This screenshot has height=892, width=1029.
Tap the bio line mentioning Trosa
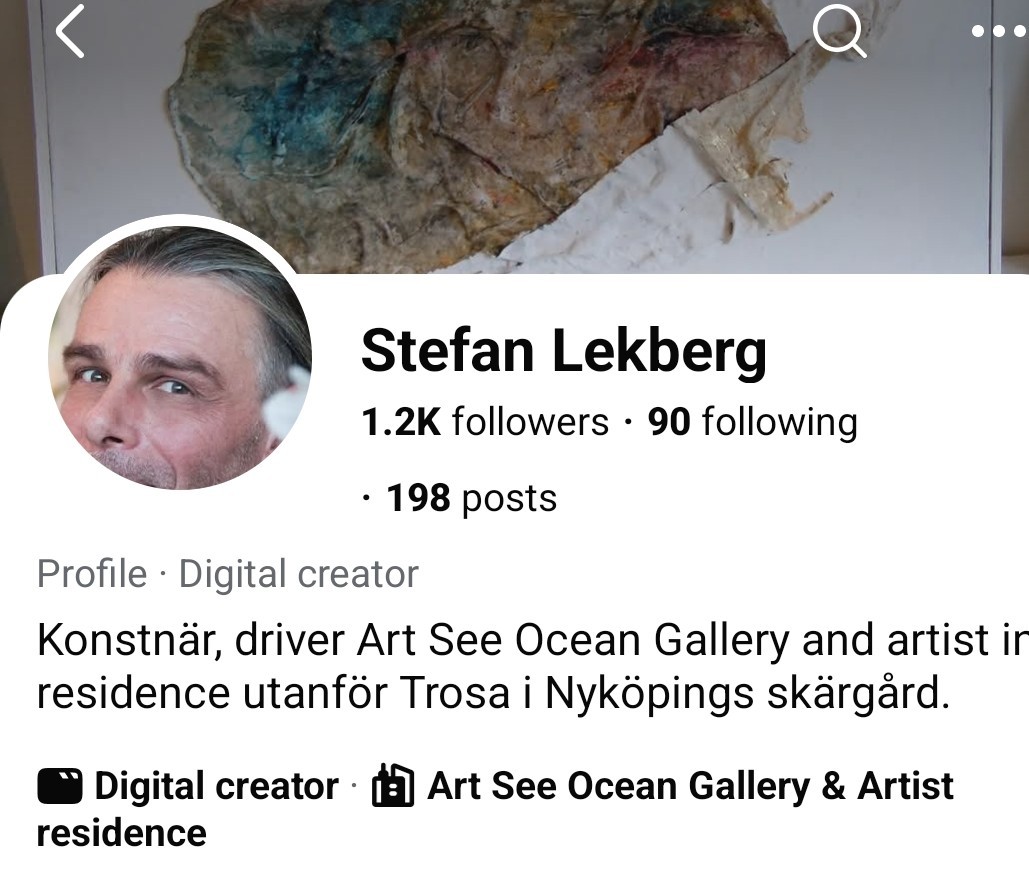click(x=494, y=693)
